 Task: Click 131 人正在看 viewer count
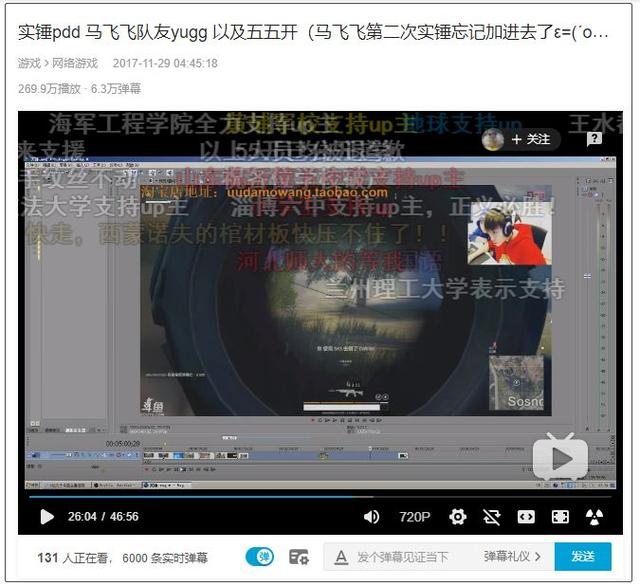[x=73, y=558]
